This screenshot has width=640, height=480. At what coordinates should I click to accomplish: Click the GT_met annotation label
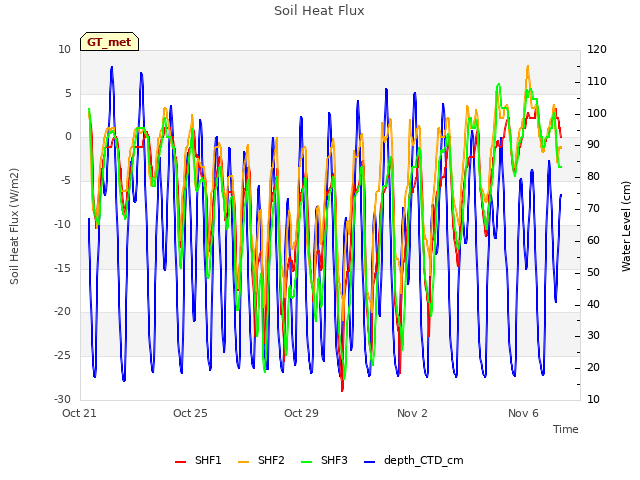[109, 42]
